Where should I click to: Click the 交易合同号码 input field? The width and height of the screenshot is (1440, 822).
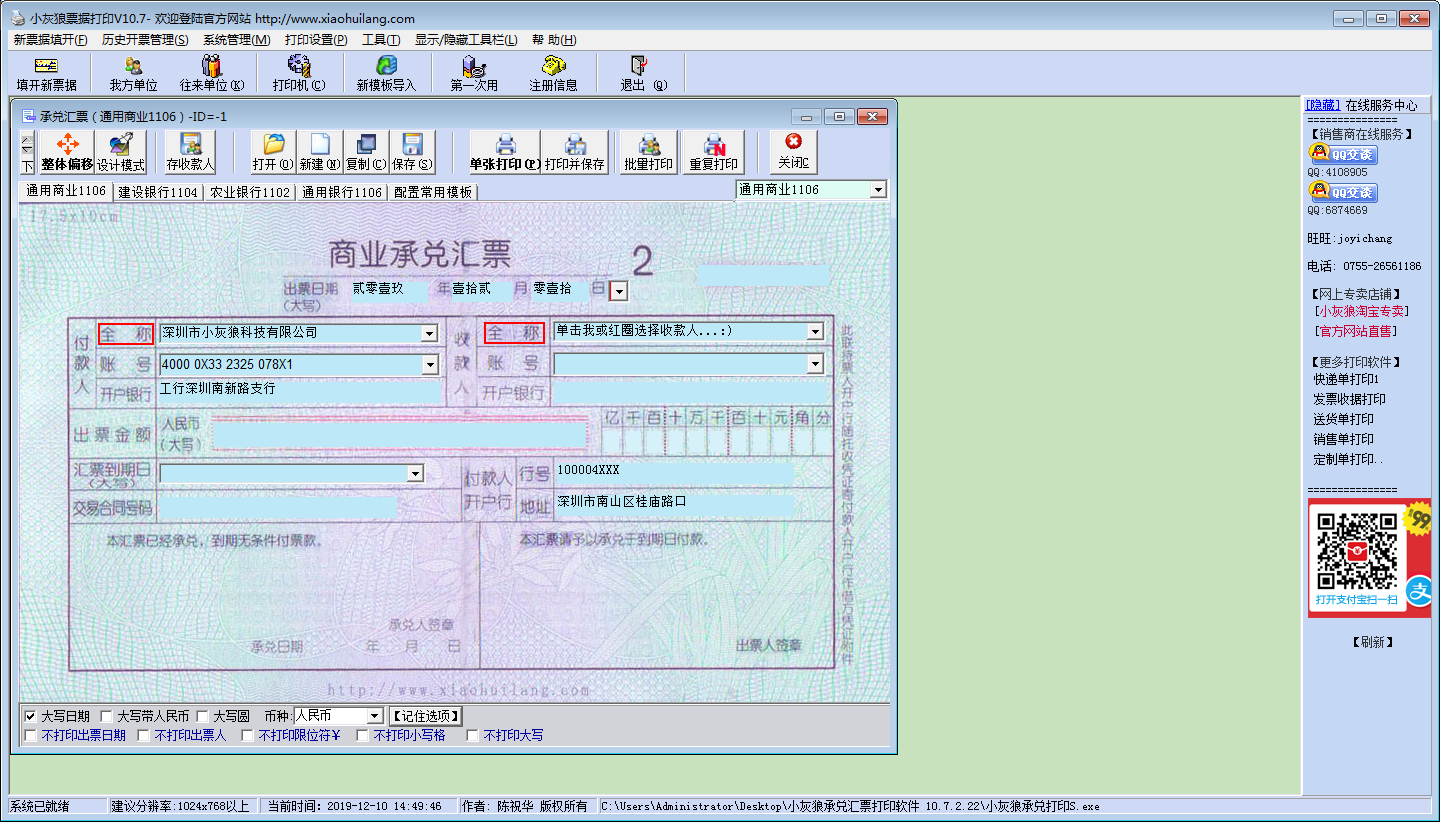pos(278,508)
